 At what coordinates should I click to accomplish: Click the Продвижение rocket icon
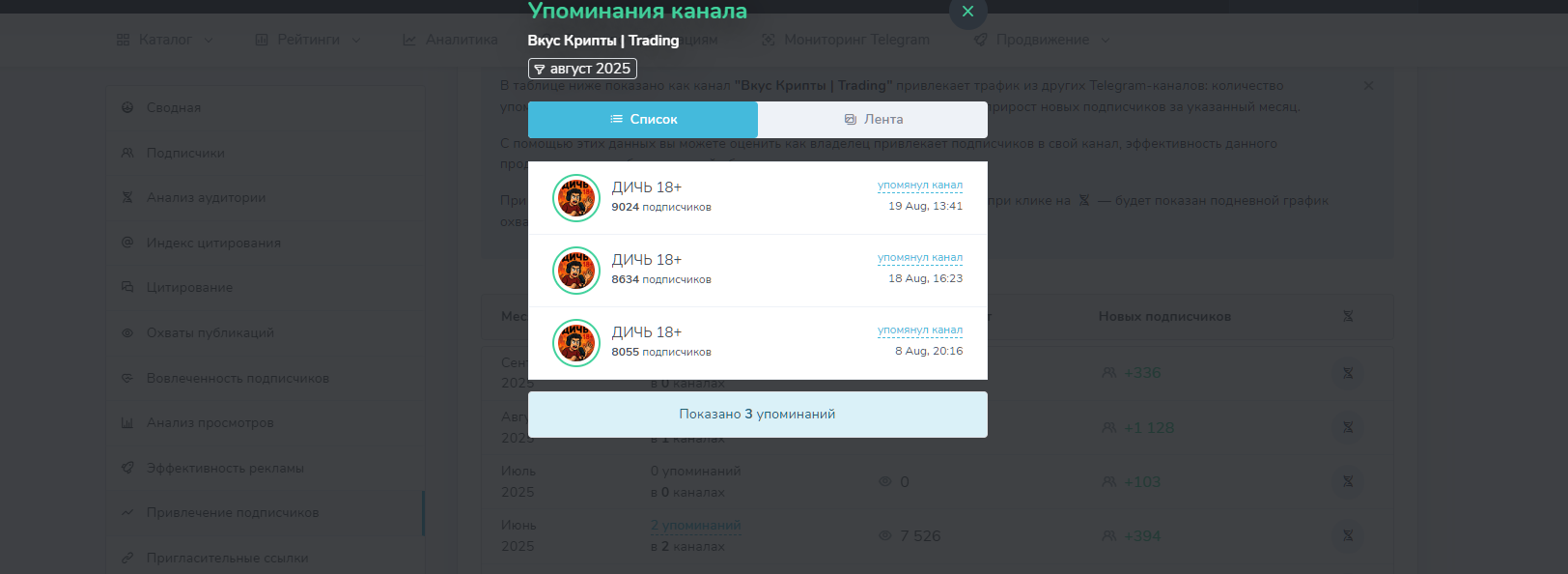[x=981, y=40]
